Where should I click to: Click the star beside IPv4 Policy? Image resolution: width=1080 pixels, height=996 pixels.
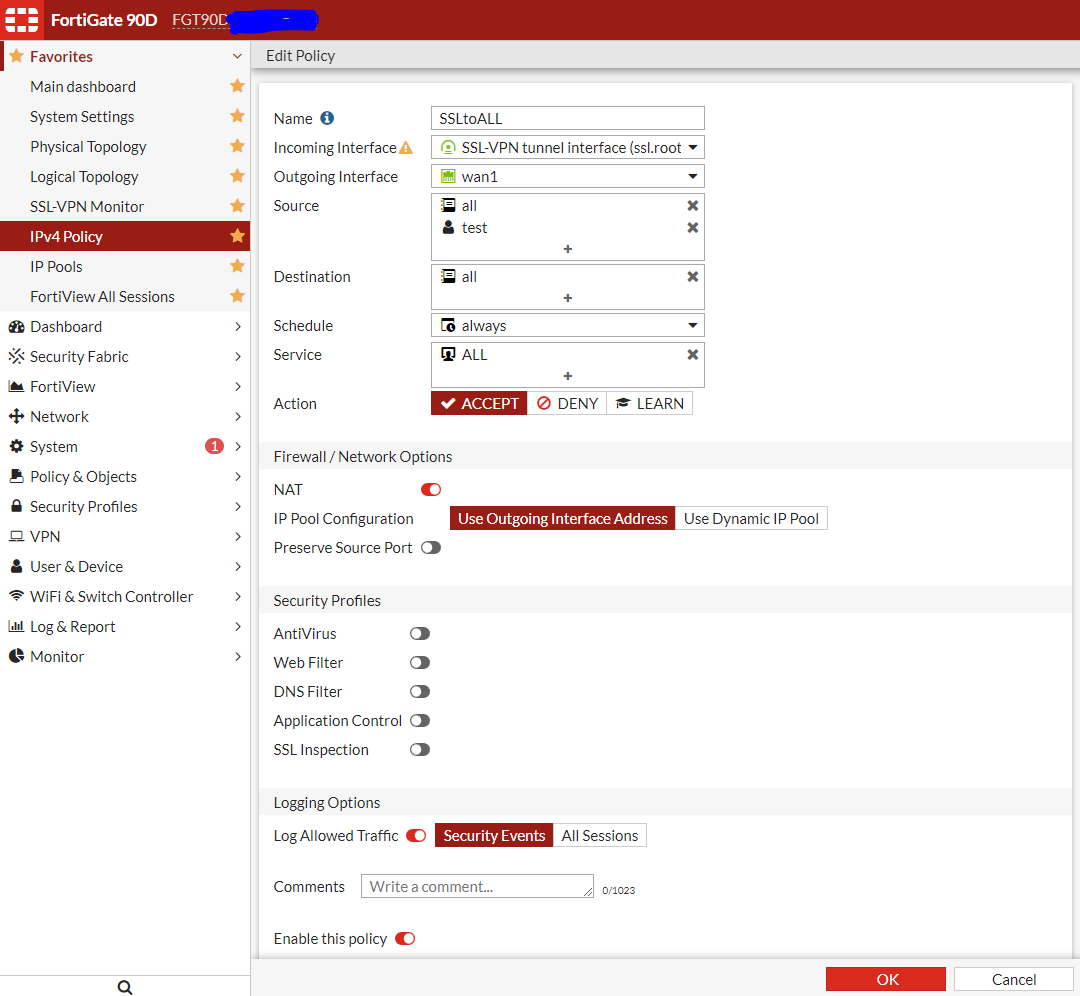(237, 236)
